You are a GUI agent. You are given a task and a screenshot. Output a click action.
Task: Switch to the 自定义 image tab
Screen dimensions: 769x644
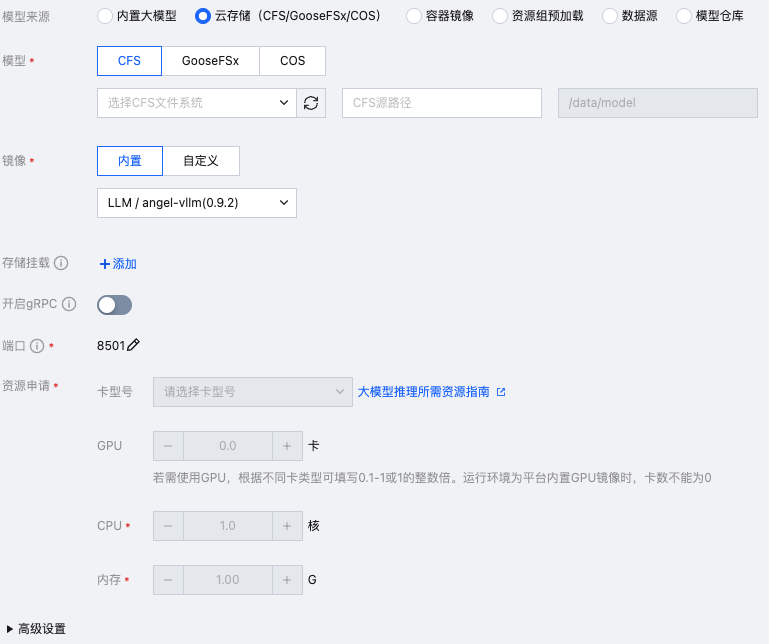pos(200,161)
